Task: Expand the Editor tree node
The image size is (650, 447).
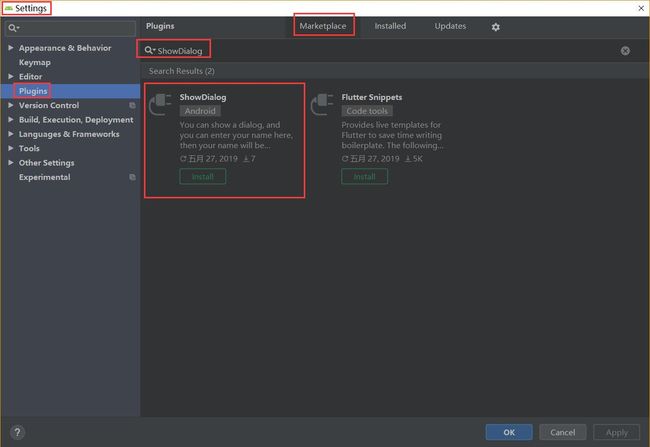Action: coord(11,76)
